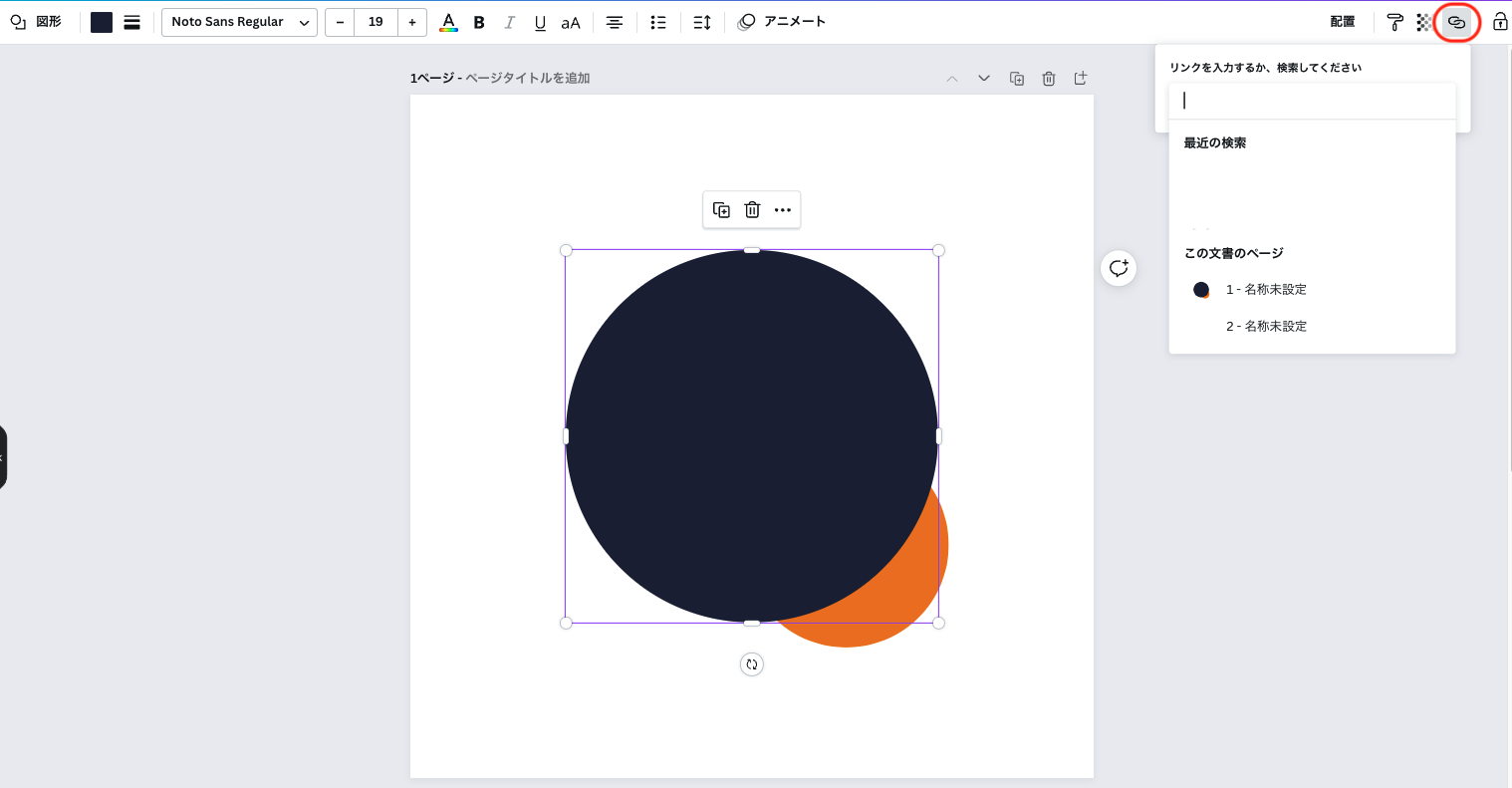Delete the selected circle via trash icon

click(x=752, y=209)
